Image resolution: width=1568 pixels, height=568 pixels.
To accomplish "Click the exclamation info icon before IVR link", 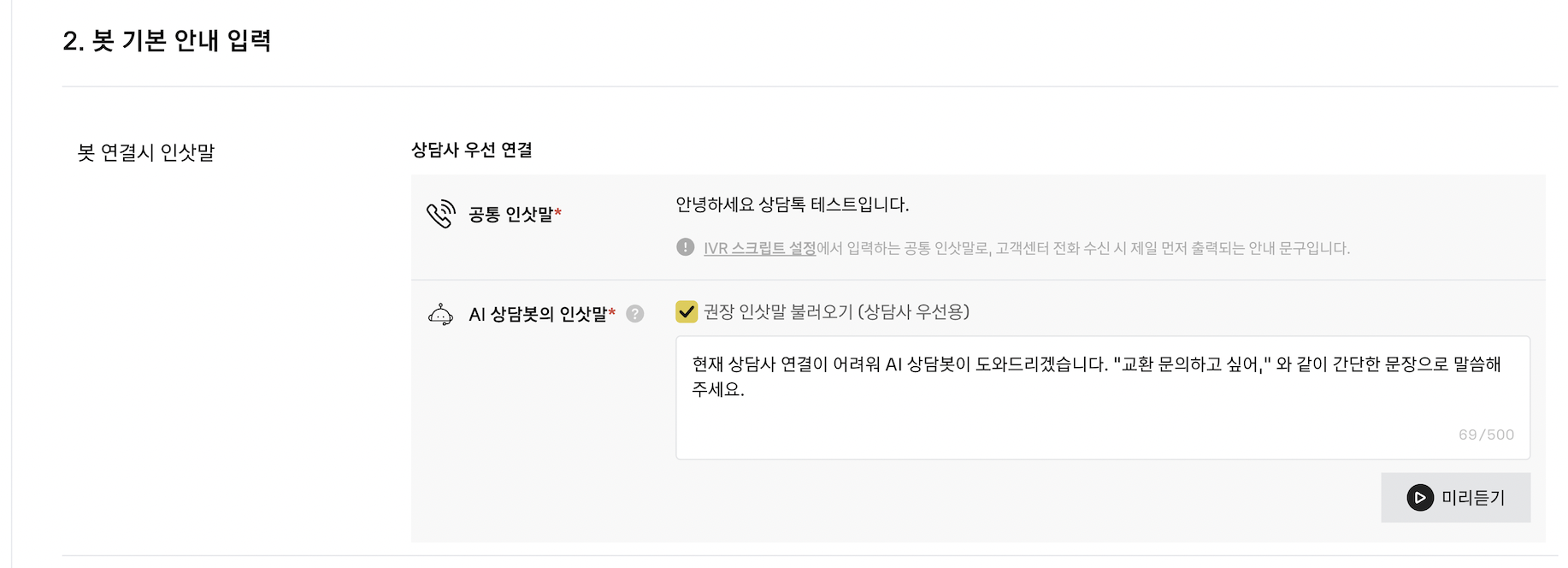I will point(685,247).
